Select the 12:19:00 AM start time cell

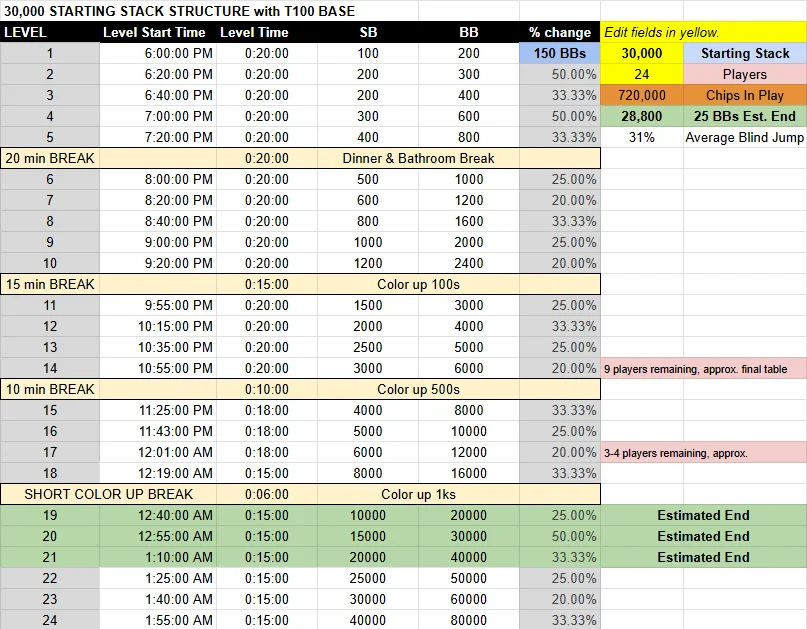[158, 474]
